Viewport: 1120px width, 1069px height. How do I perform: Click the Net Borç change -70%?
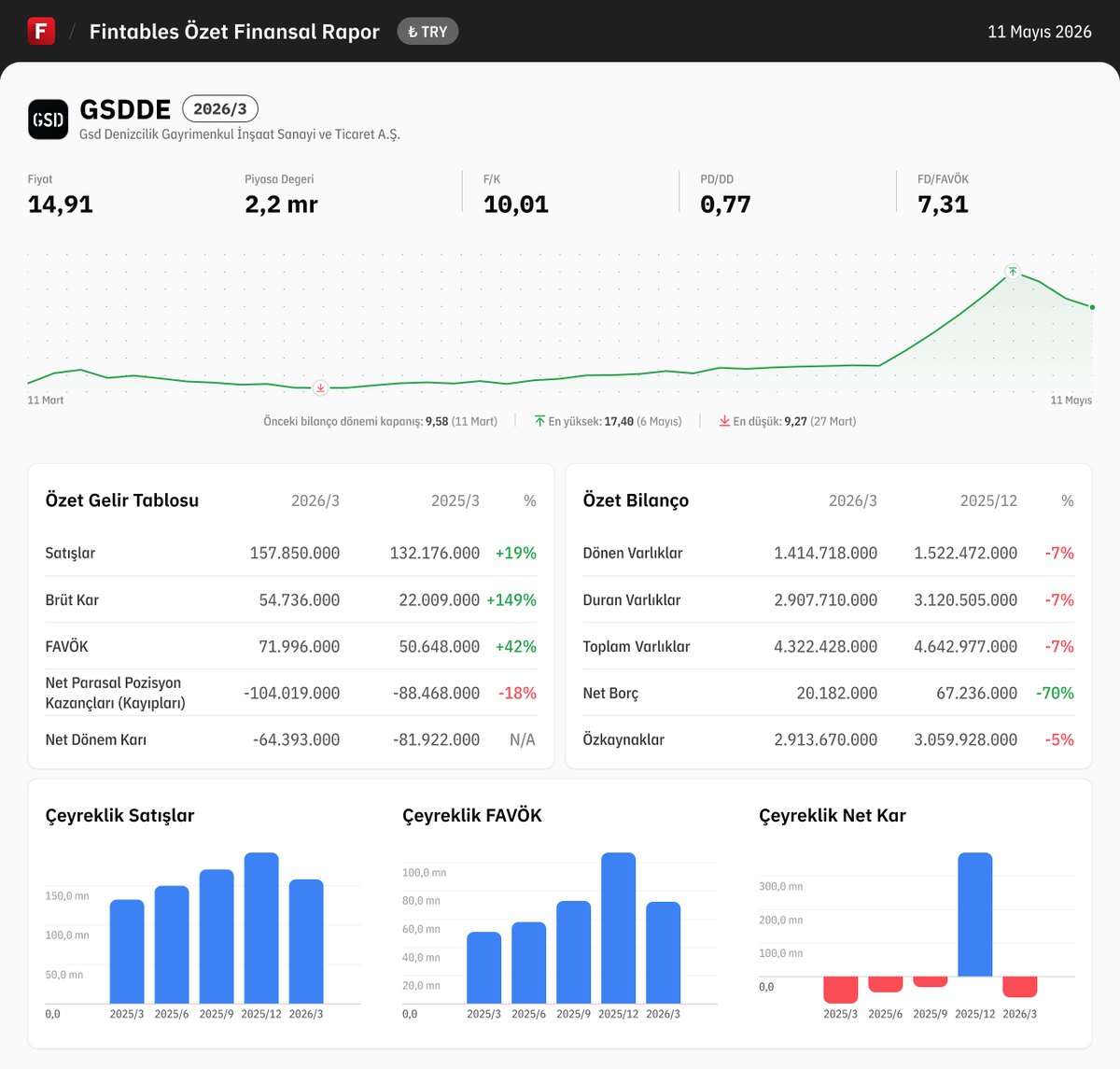pyautogui.click(x=1055, y=693)
